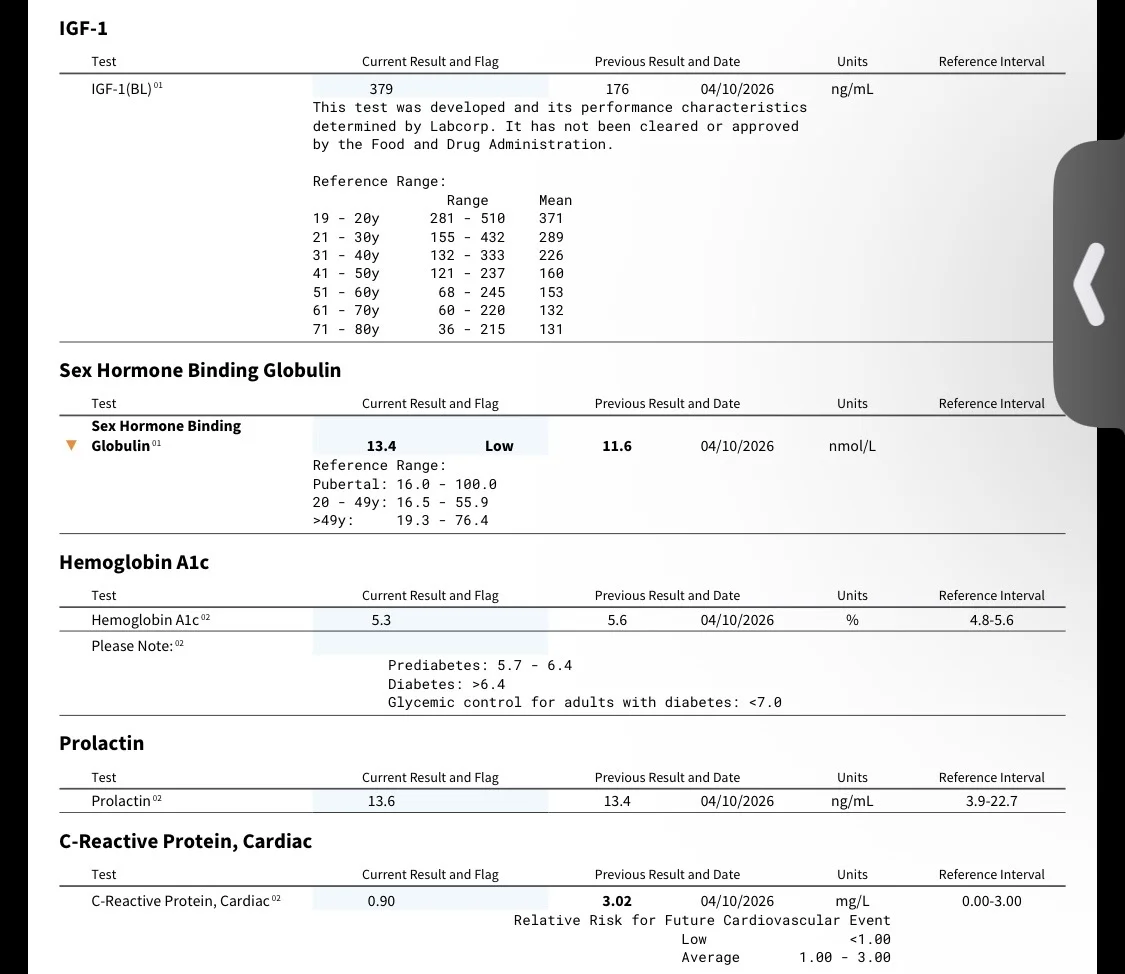The width and height of the screenshot is (1125, 974).
Task: Click the previous SHBG result 11.6
Action: 617,446
